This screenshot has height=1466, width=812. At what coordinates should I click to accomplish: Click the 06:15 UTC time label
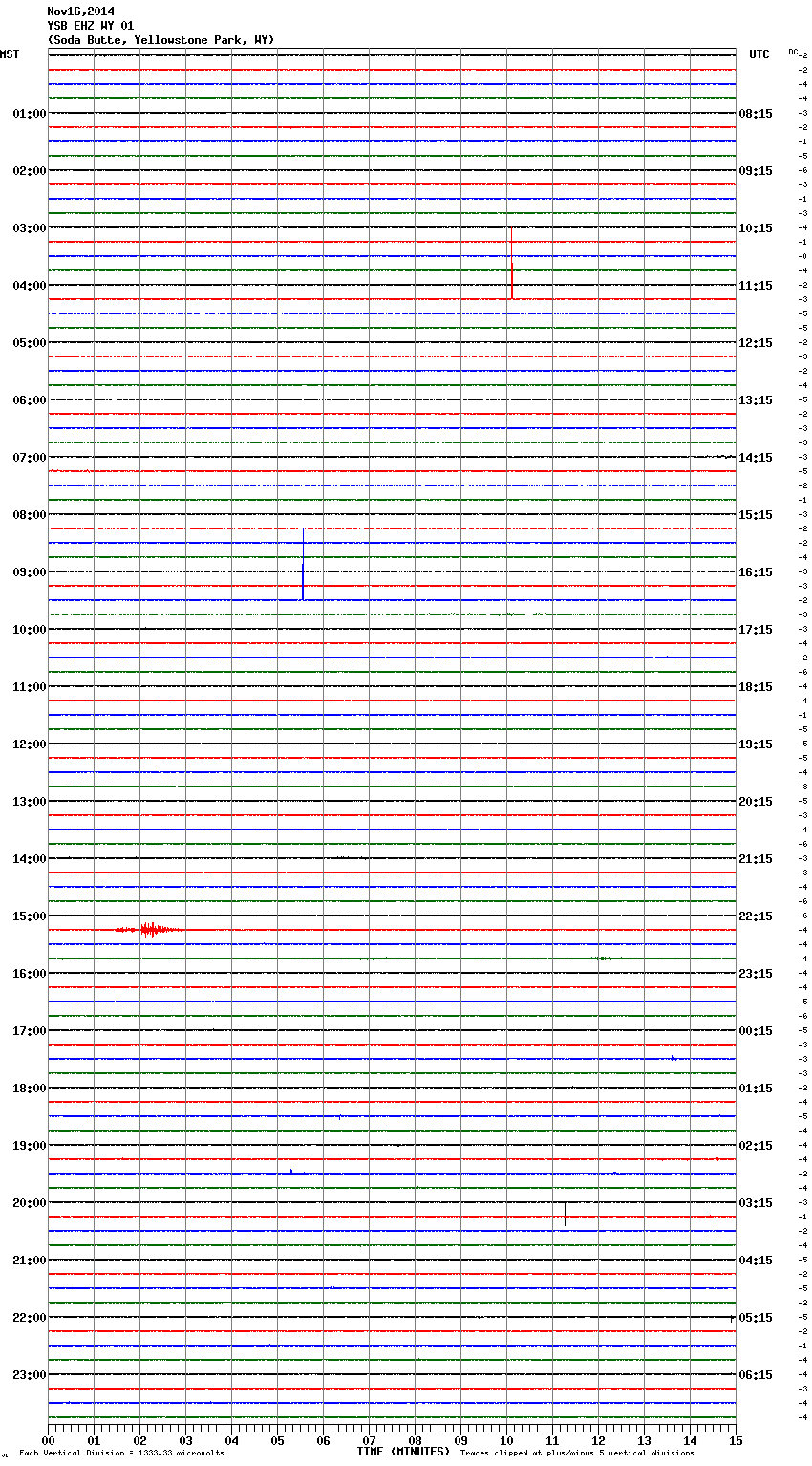pos(756,1375)
